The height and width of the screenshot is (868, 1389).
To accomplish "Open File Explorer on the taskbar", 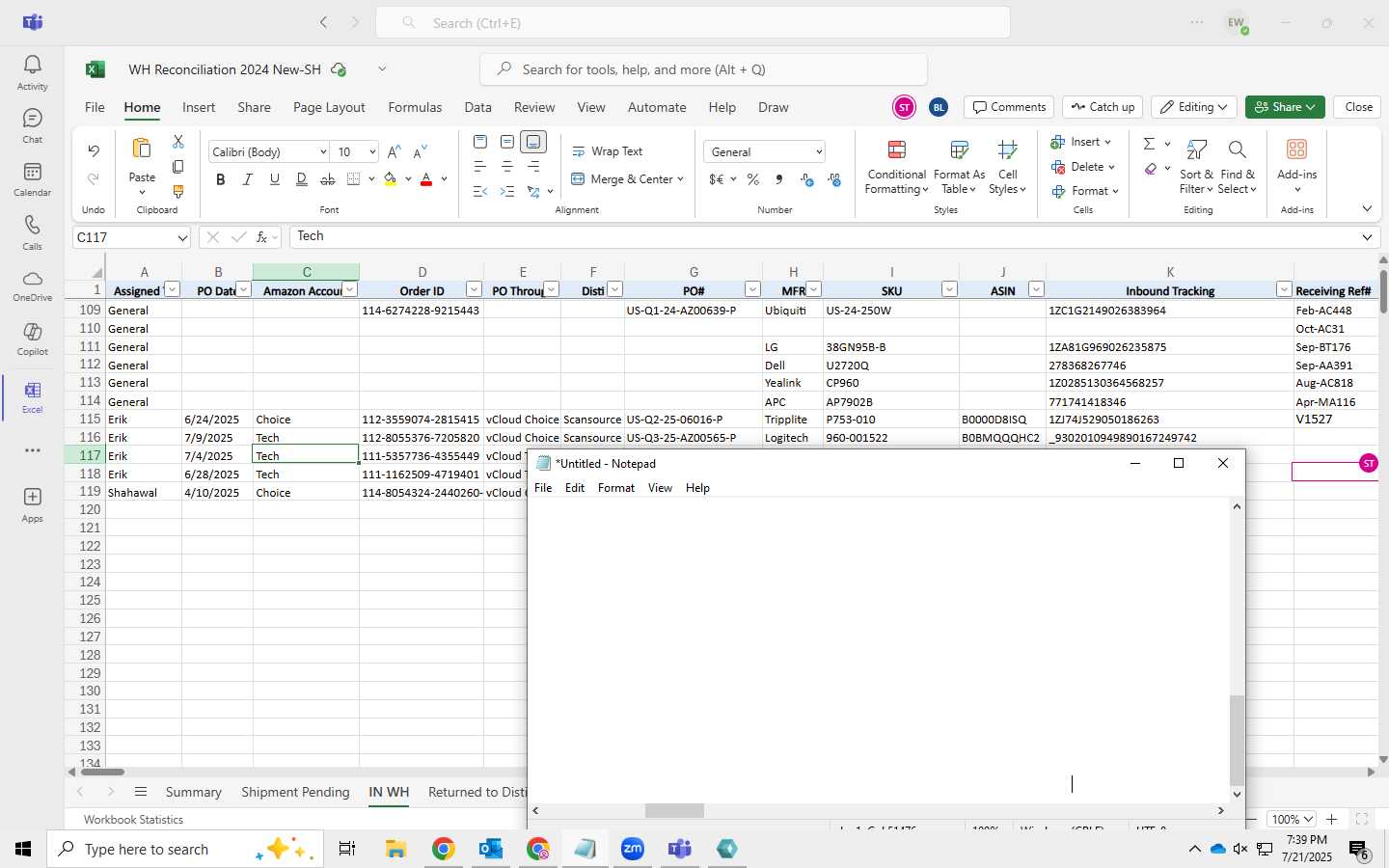I will coord(395,849).
